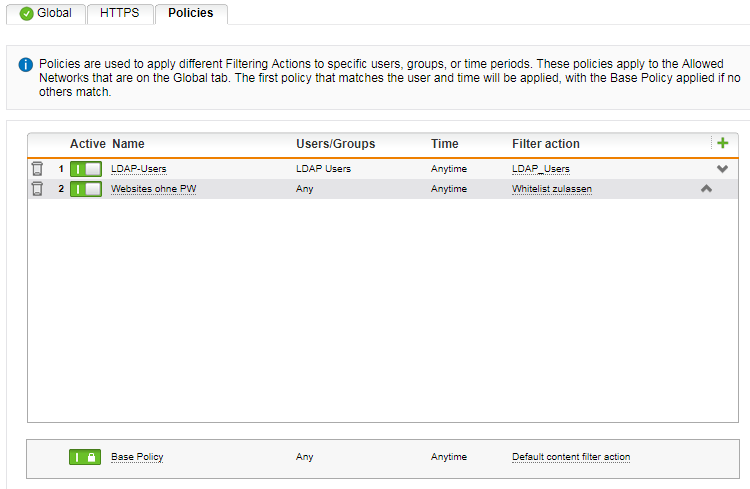This screenshot has width=750, height=489.
Task: Open Default content filter action link
Action: pos(571,457)
